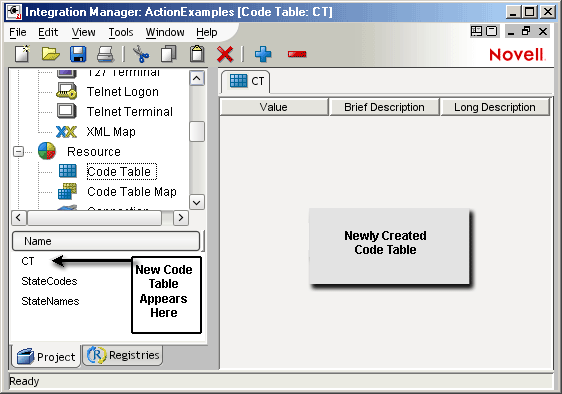Select the Resource tree item label
562x394 pixels.
coord(94,152)
